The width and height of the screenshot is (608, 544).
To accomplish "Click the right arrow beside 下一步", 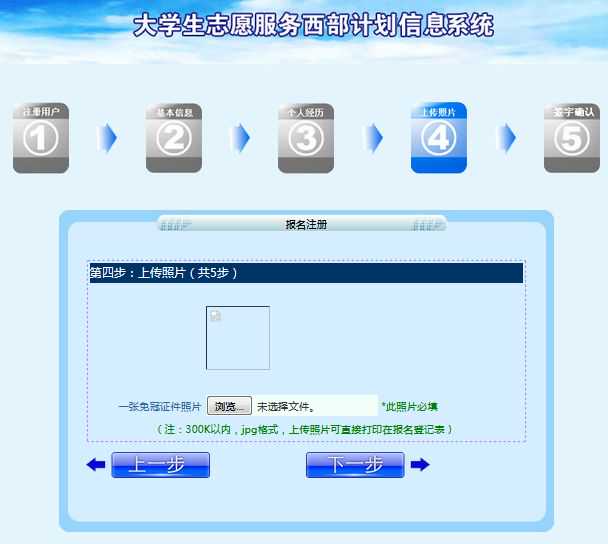I will click(x=420, y=465).
